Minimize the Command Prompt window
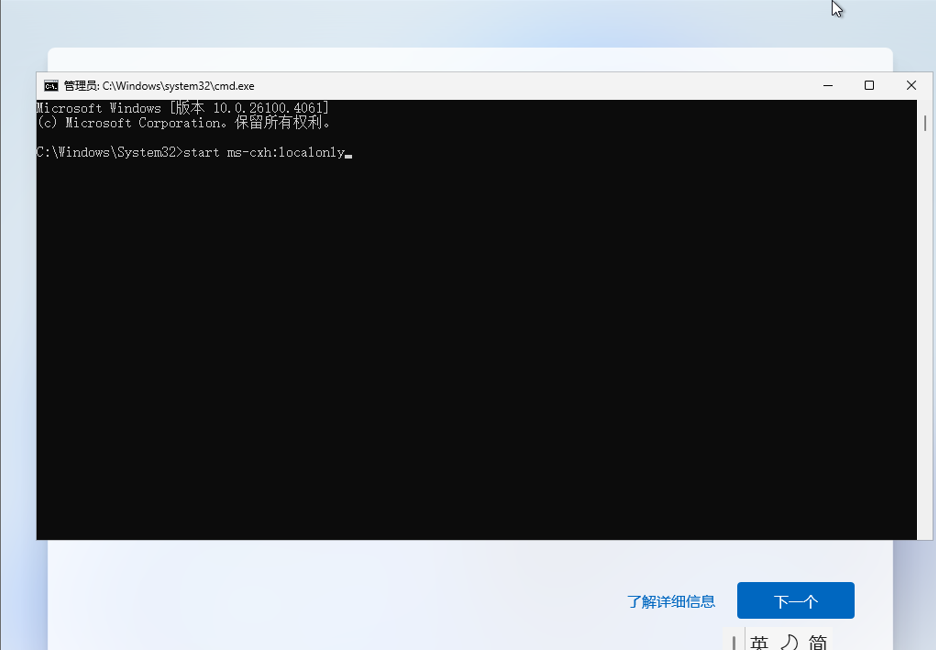Viewport: 936px width, 650px height. tap(827, 86)
